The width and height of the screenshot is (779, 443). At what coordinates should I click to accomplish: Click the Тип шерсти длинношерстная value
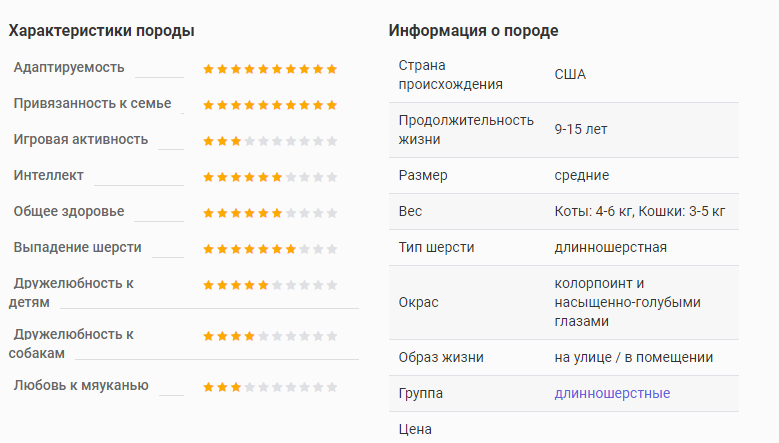(x=611, y=247)
